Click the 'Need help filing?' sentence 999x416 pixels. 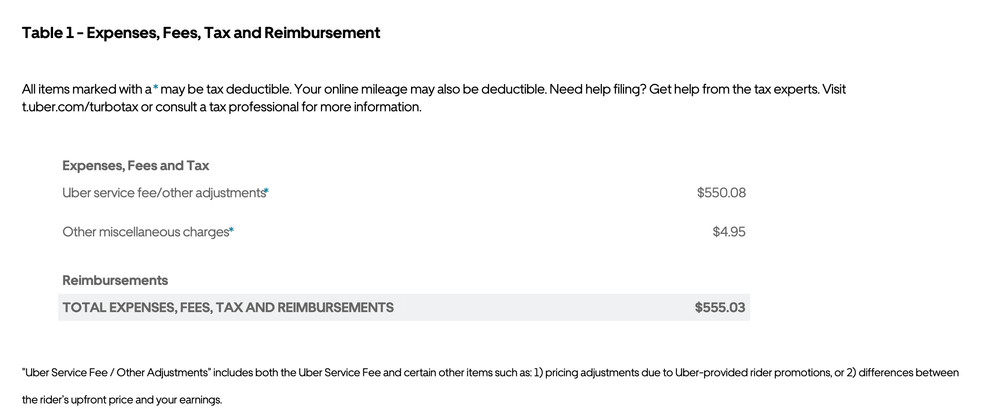pos(598,89)
